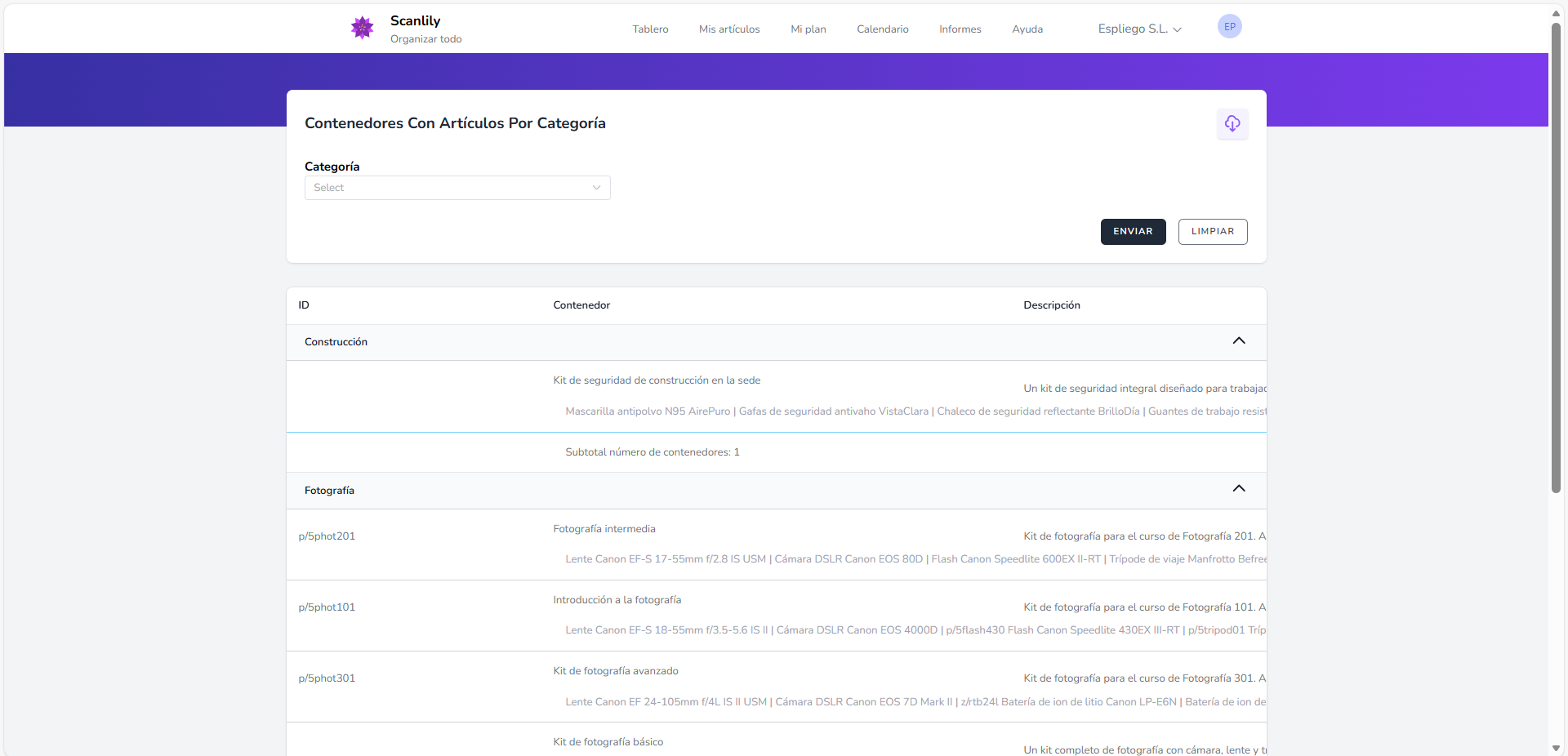This screenshot has width=1568, height=756.
Task: Expand the Espliego S.L. account menu
Action: click(1139, 29)
